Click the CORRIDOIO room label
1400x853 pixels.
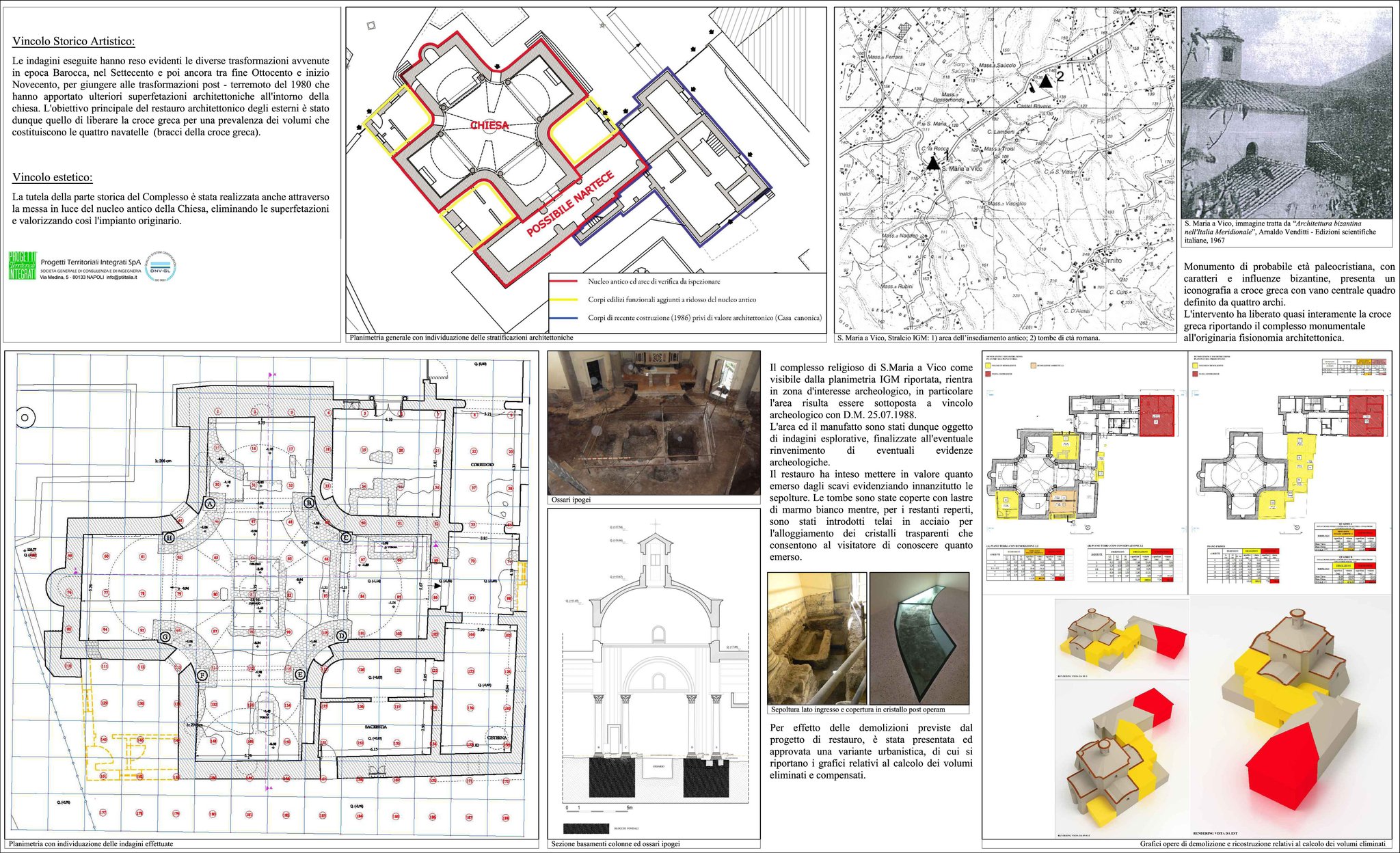coord(483,465)
